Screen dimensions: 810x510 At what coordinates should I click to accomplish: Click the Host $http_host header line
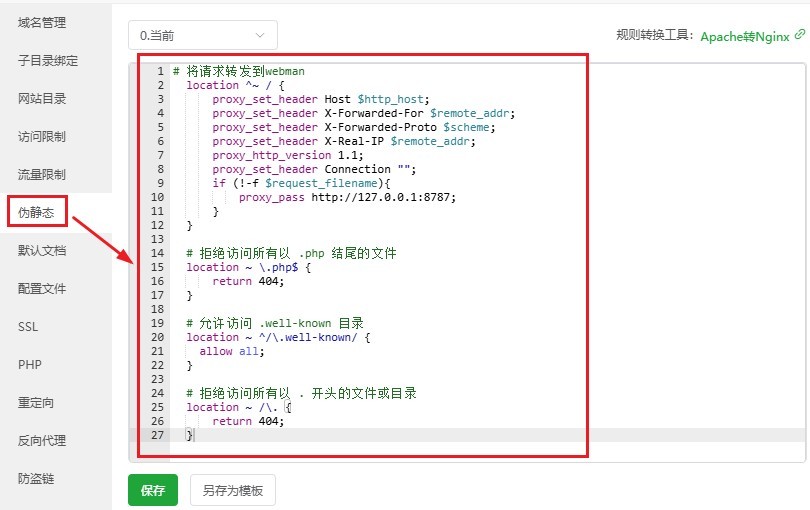(321, 99)
